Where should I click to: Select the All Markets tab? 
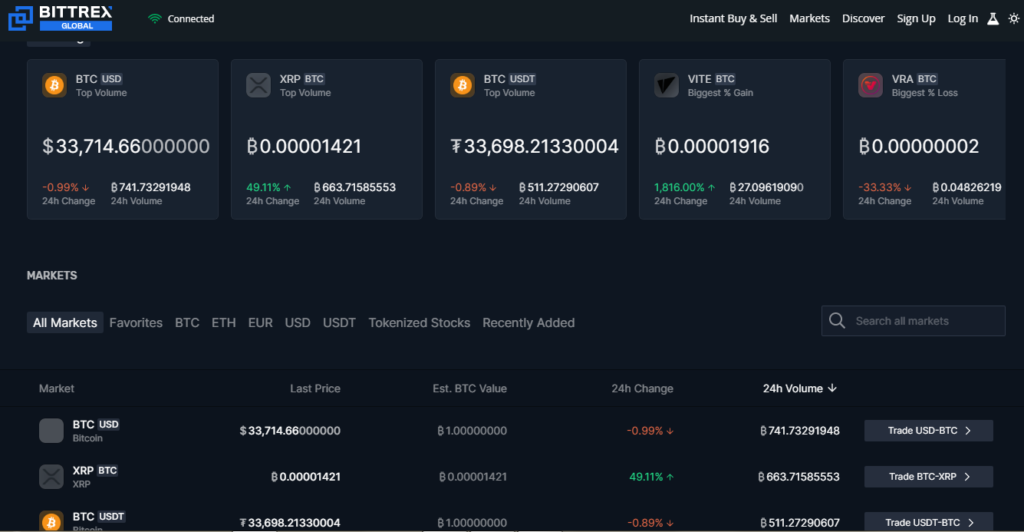coord(65,322)
